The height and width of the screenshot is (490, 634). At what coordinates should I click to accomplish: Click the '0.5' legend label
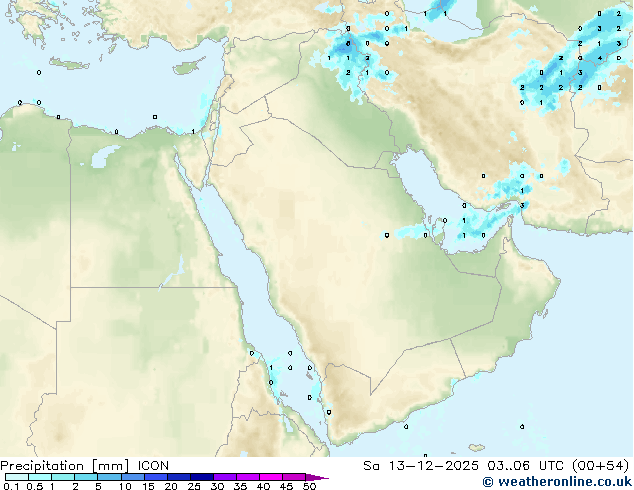pyautogui.click(x=34, y=486)
